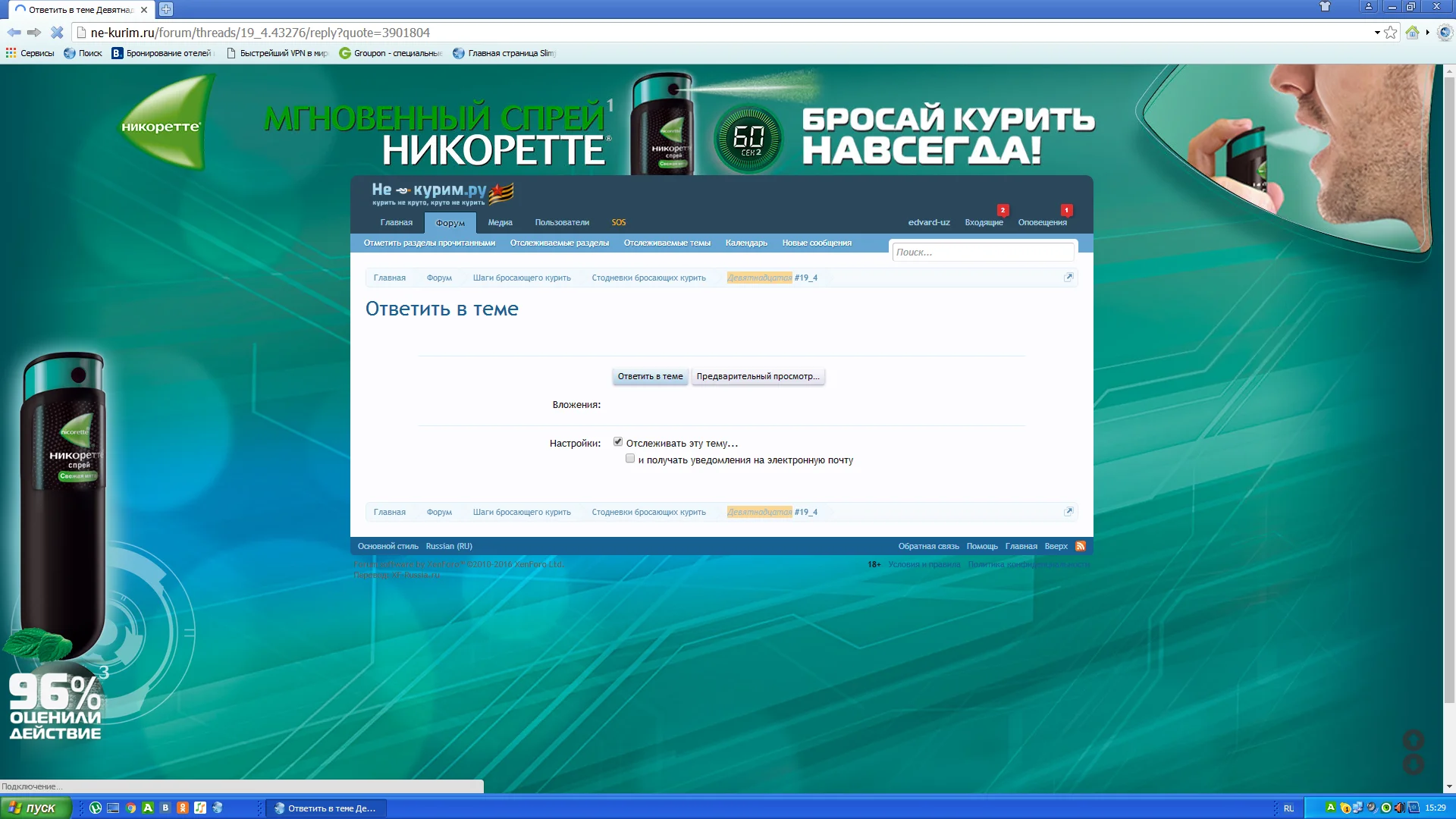Expand the address bar history dropdown arrow

(1377, 33)
